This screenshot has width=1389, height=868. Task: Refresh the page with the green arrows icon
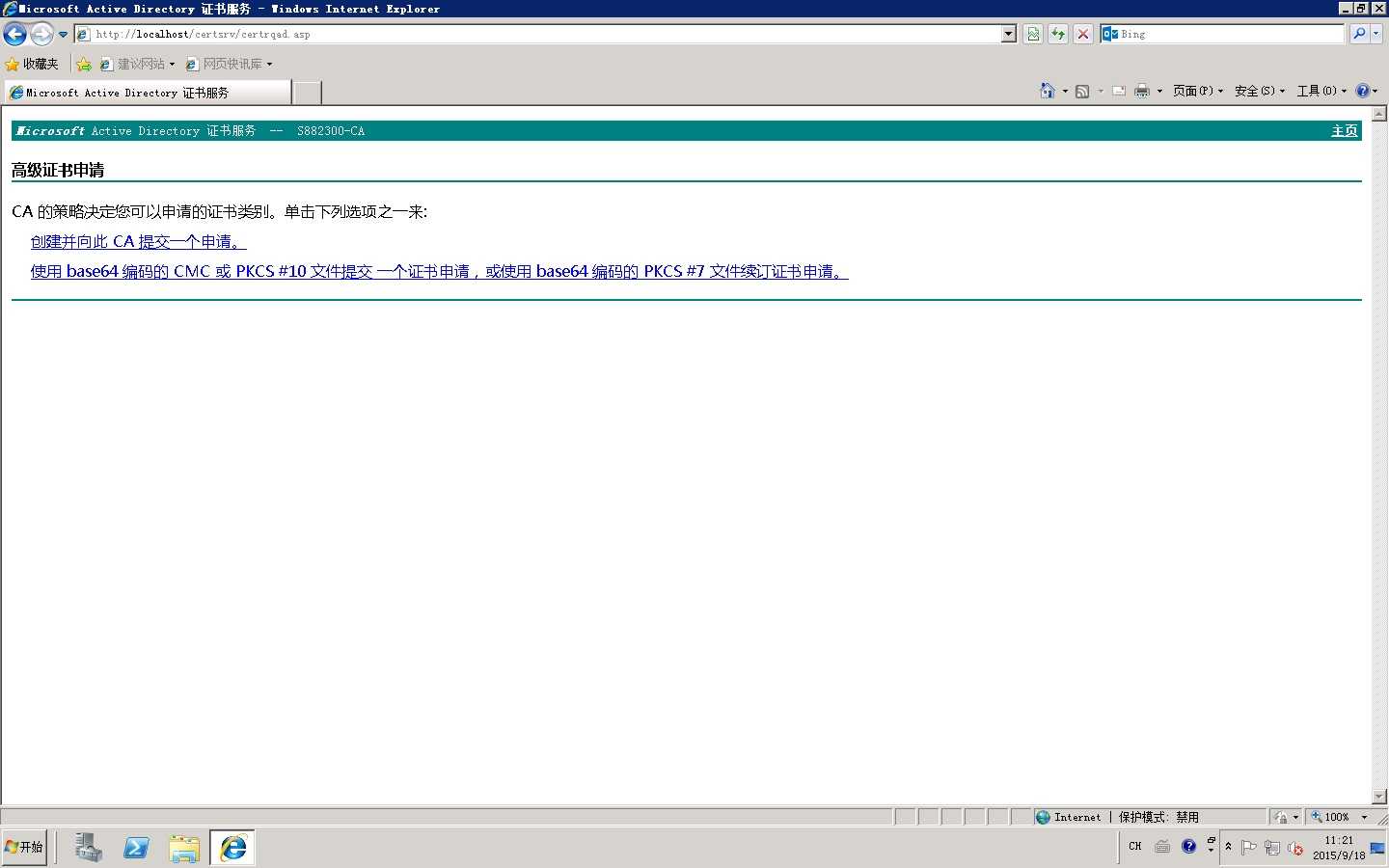click(1058, 34)
